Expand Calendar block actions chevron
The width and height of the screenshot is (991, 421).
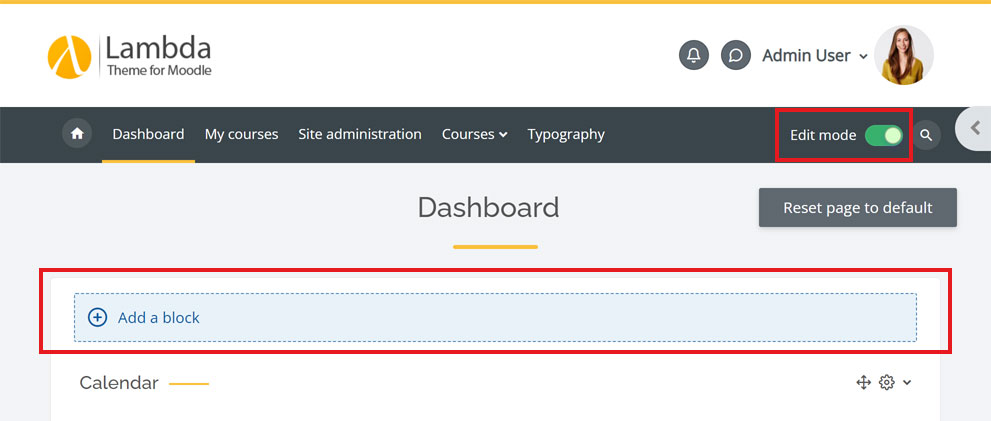pyautogui.click(x=907, y=383)
